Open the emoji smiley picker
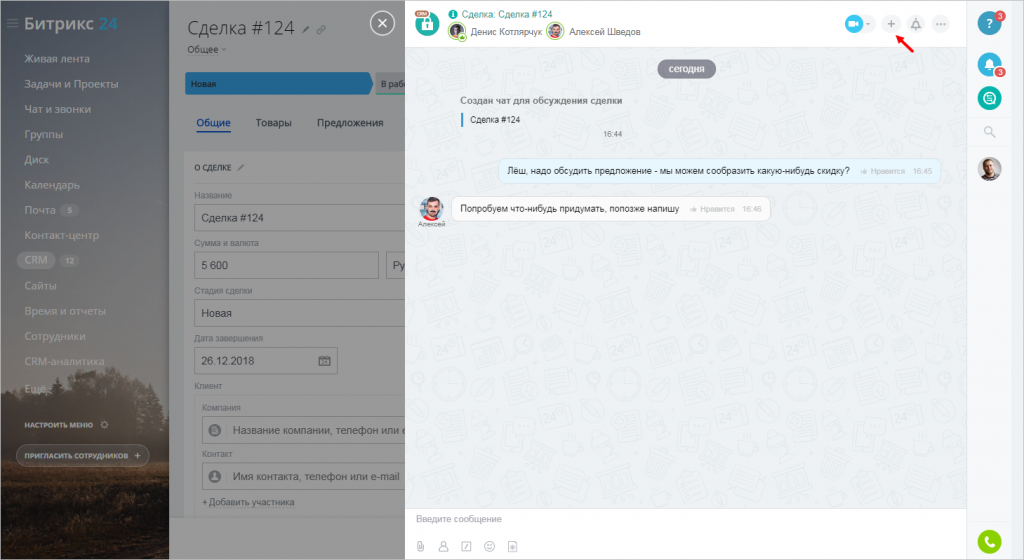 pos(489,546)
